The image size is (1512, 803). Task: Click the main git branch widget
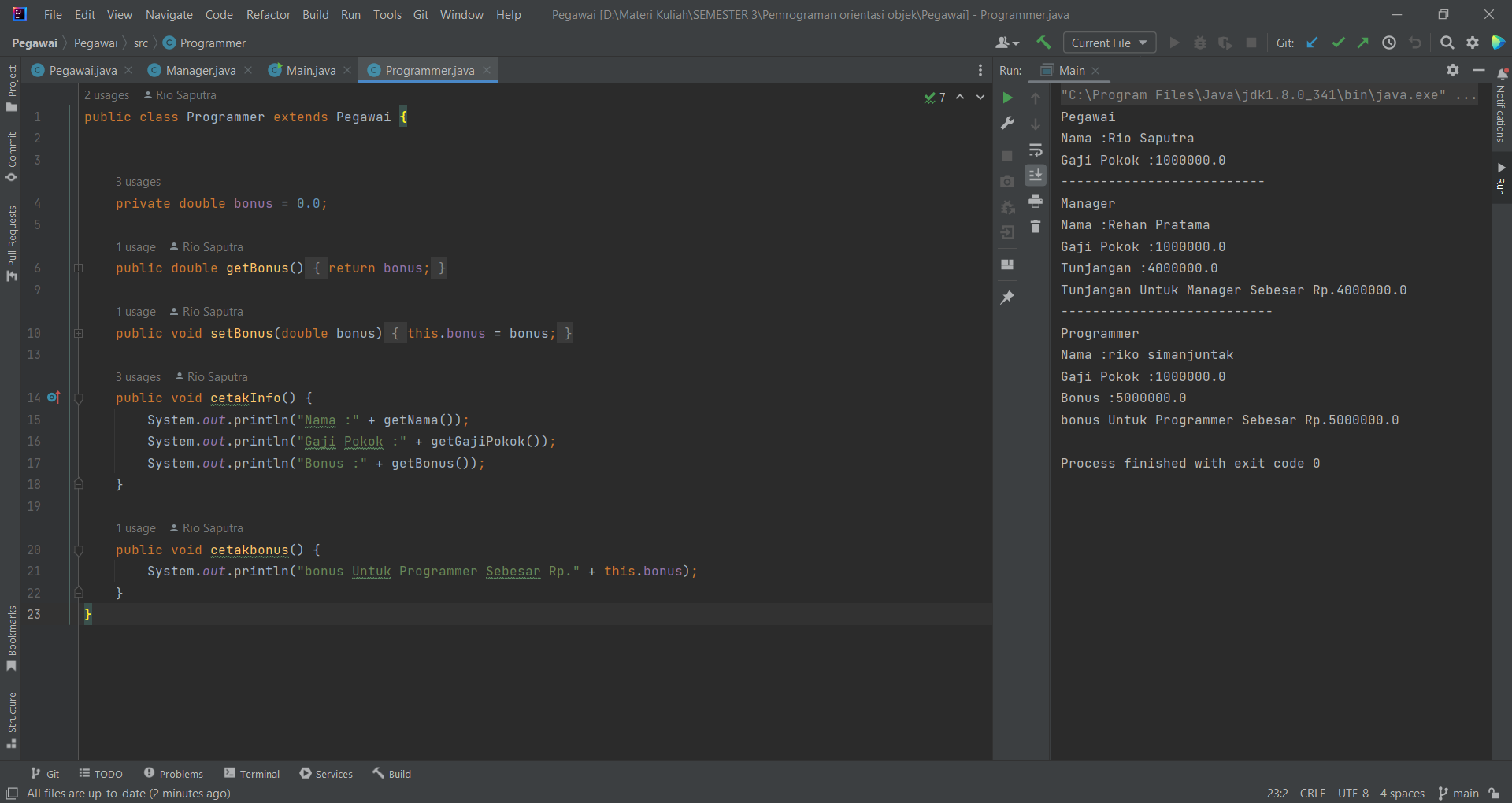[x=1458, y=793]
